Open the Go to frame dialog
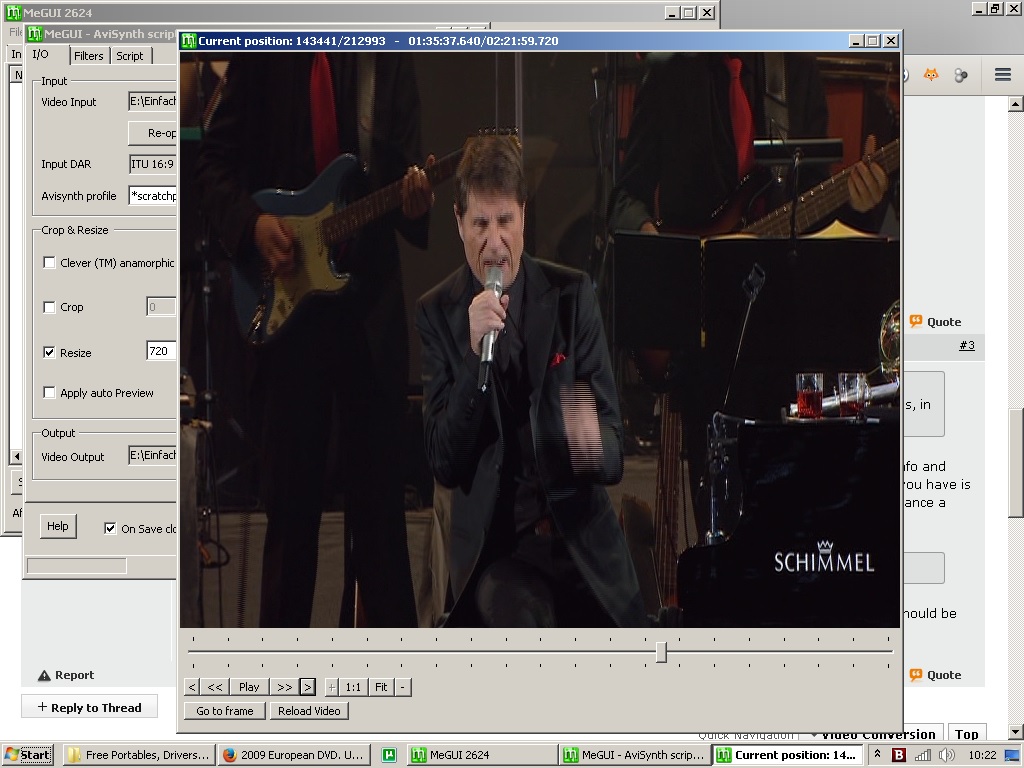 point(225,711)
